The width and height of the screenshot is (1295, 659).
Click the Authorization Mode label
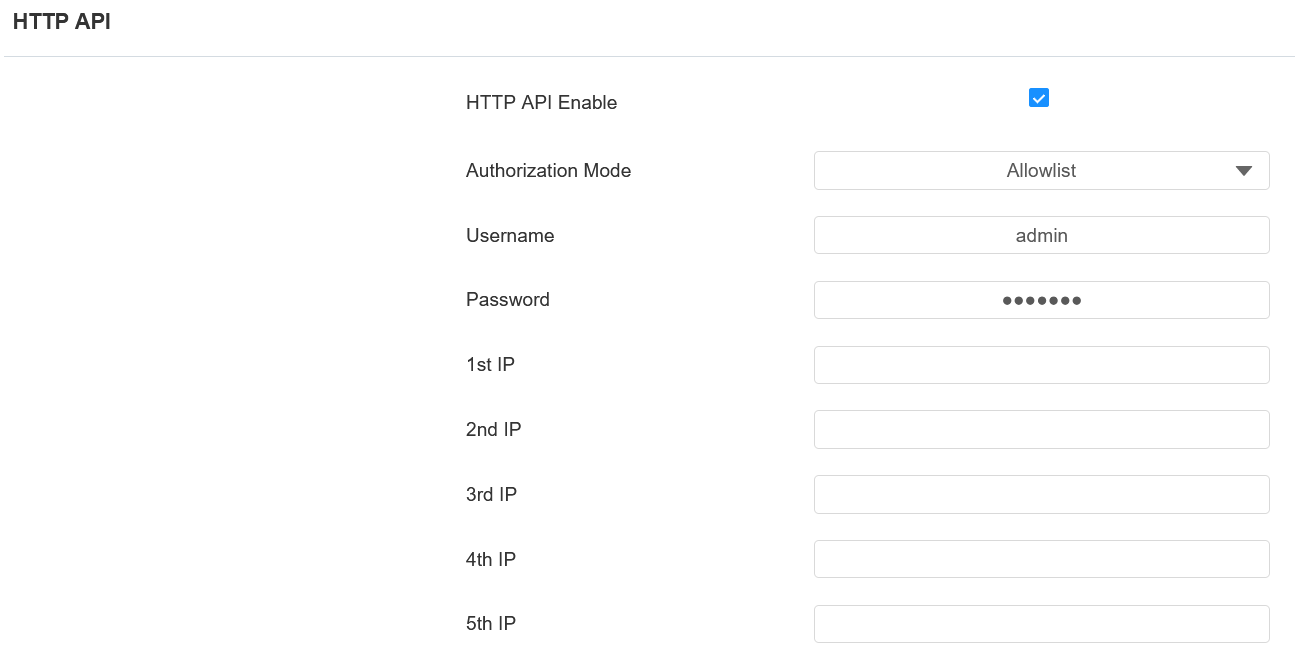coord(548,171)
